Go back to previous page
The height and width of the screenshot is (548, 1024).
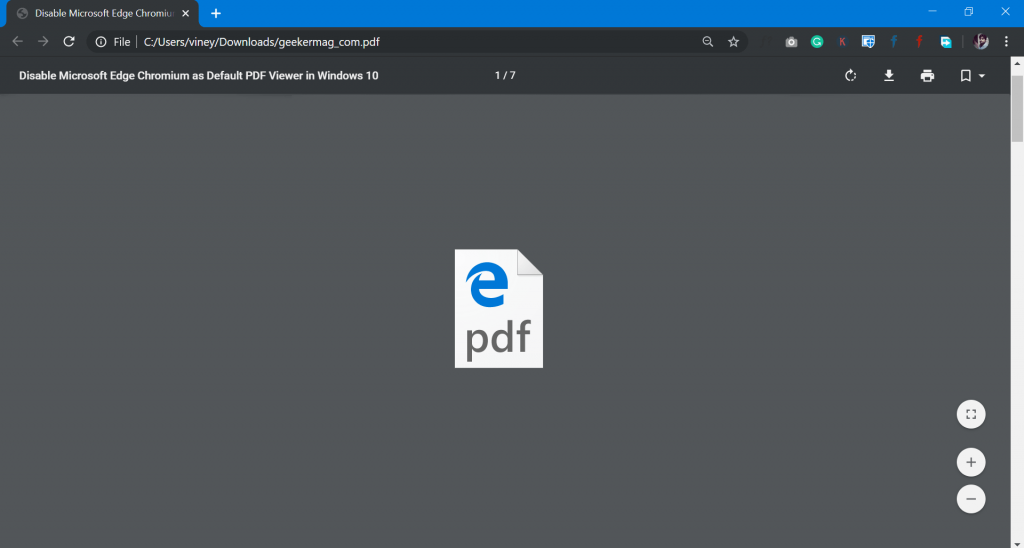18,42
